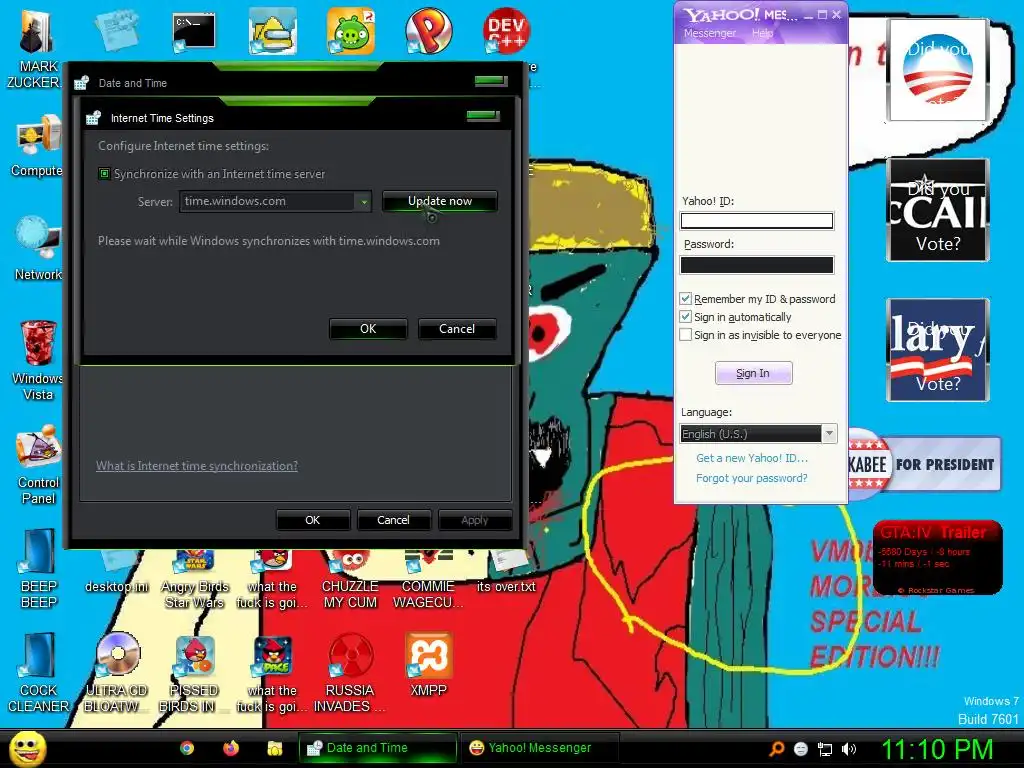This screenshot has width=1024, height=768.
Task: Click the Sign In button
Action: pyautogui.click(x=754, y=374)
